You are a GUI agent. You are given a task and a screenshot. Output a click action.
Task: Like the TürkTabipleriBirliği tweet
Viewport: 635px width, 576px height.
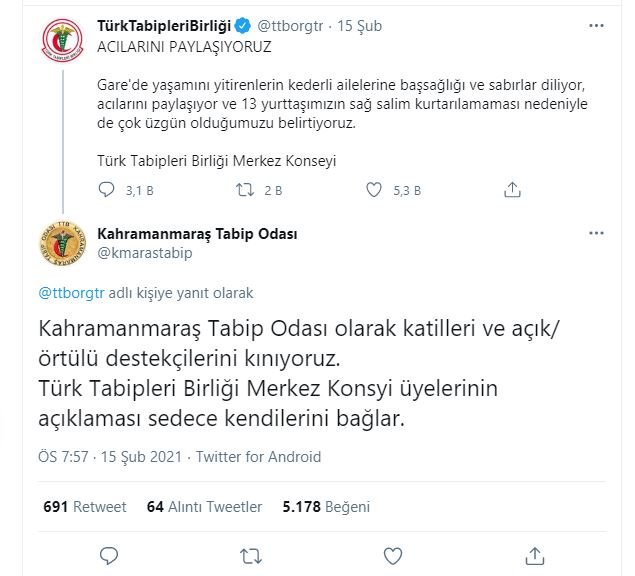click(x=375, y=189)
